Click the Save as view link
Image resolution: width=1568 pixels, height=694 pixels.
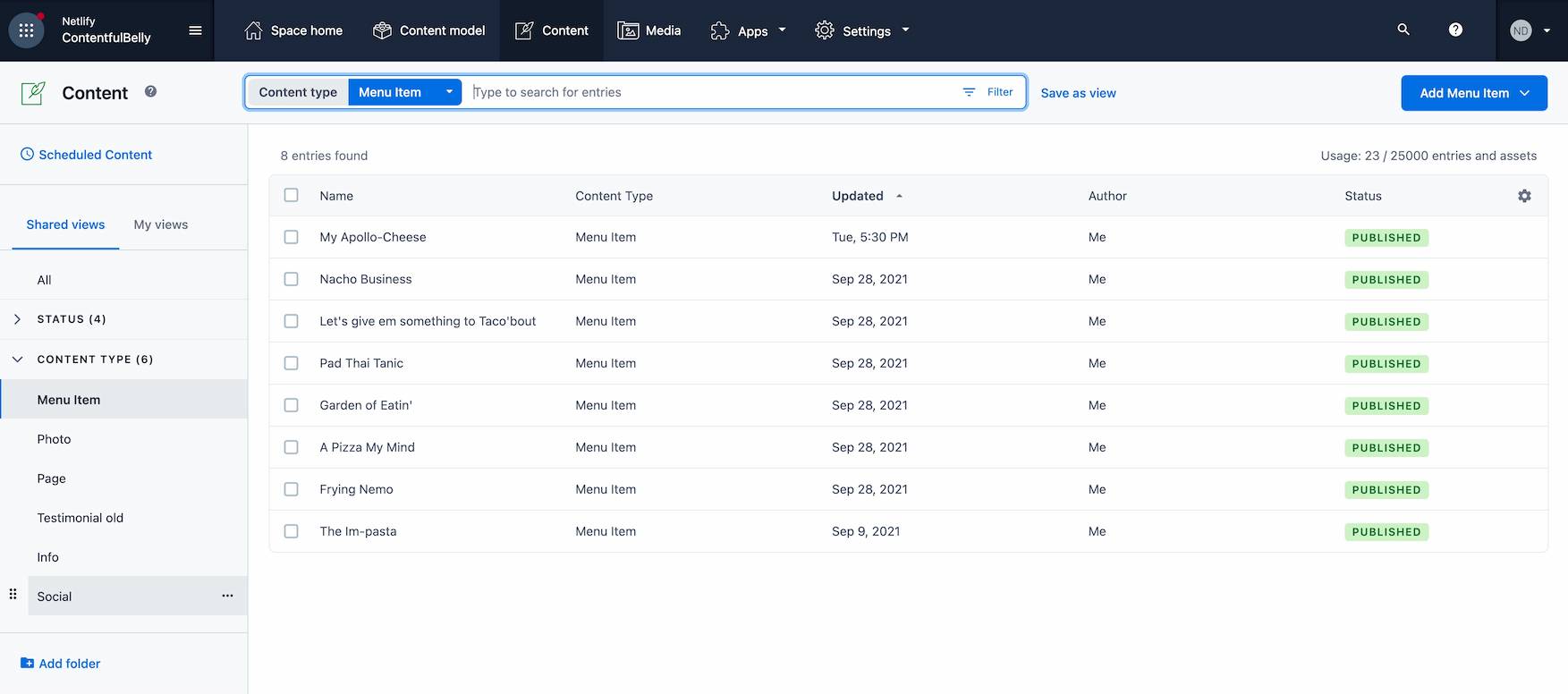[1078, 93]
